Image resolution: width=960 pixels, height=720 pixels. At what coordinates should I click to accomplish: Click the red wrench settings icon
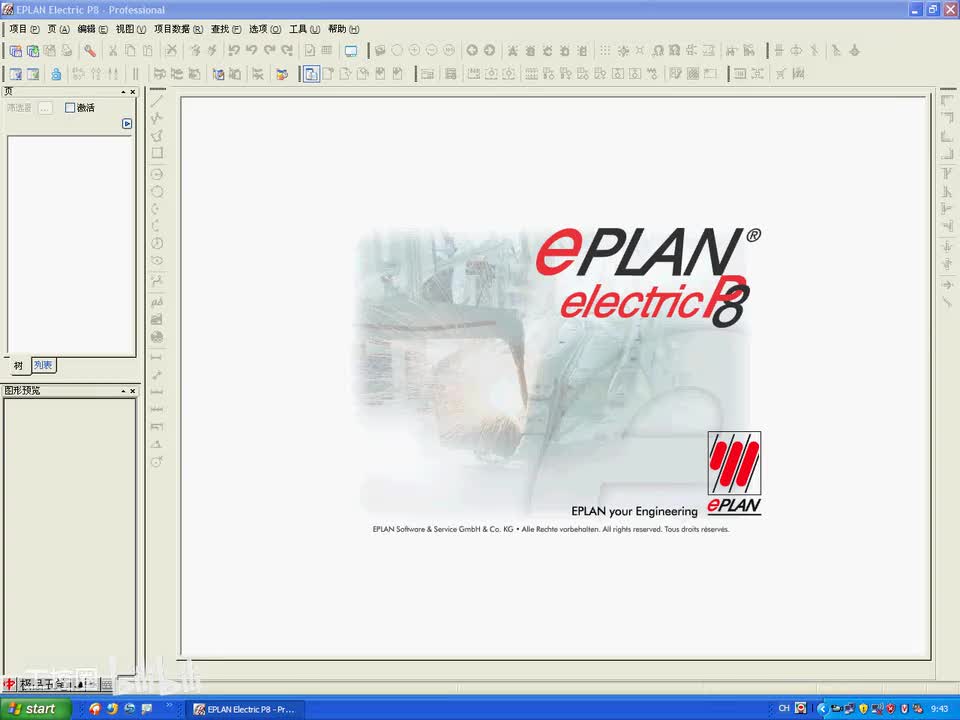tap(90, 51)
